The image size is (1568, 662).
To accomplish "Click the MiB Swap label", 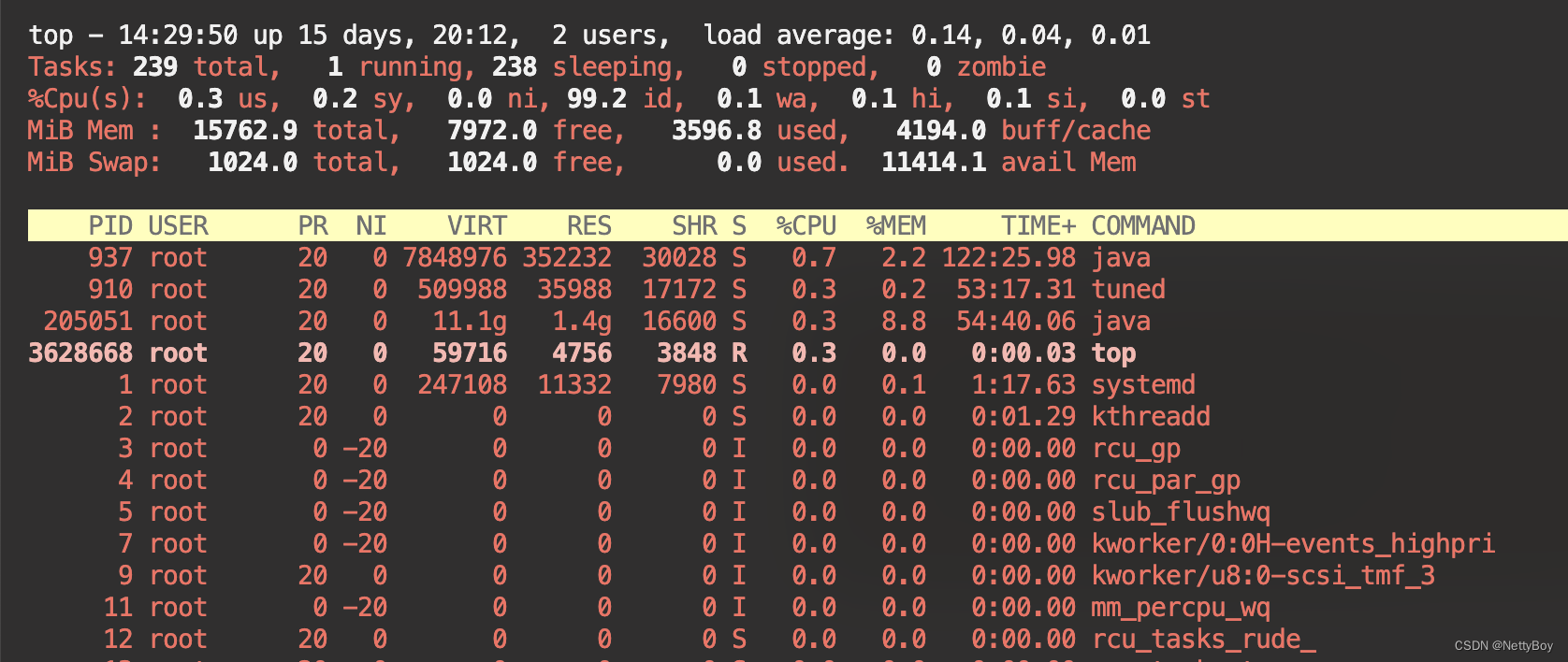I will pyautogui.click(x=94, y=164).
